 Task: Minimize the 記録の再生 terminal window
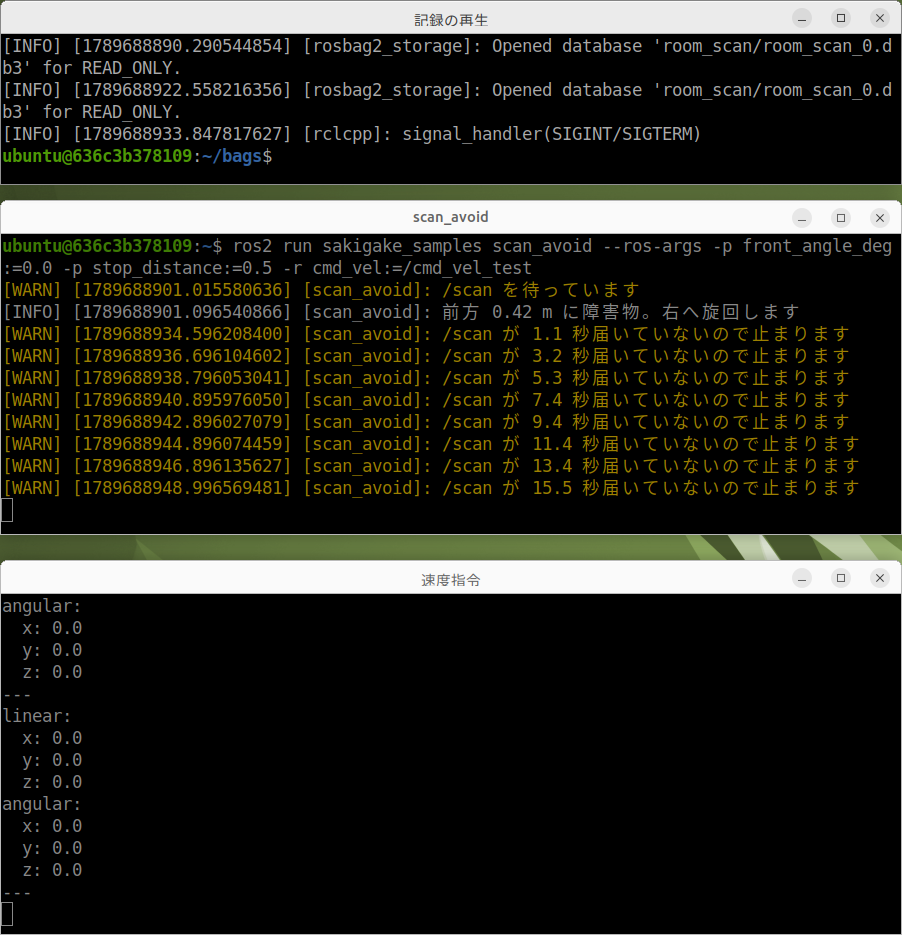coord(802,18)
